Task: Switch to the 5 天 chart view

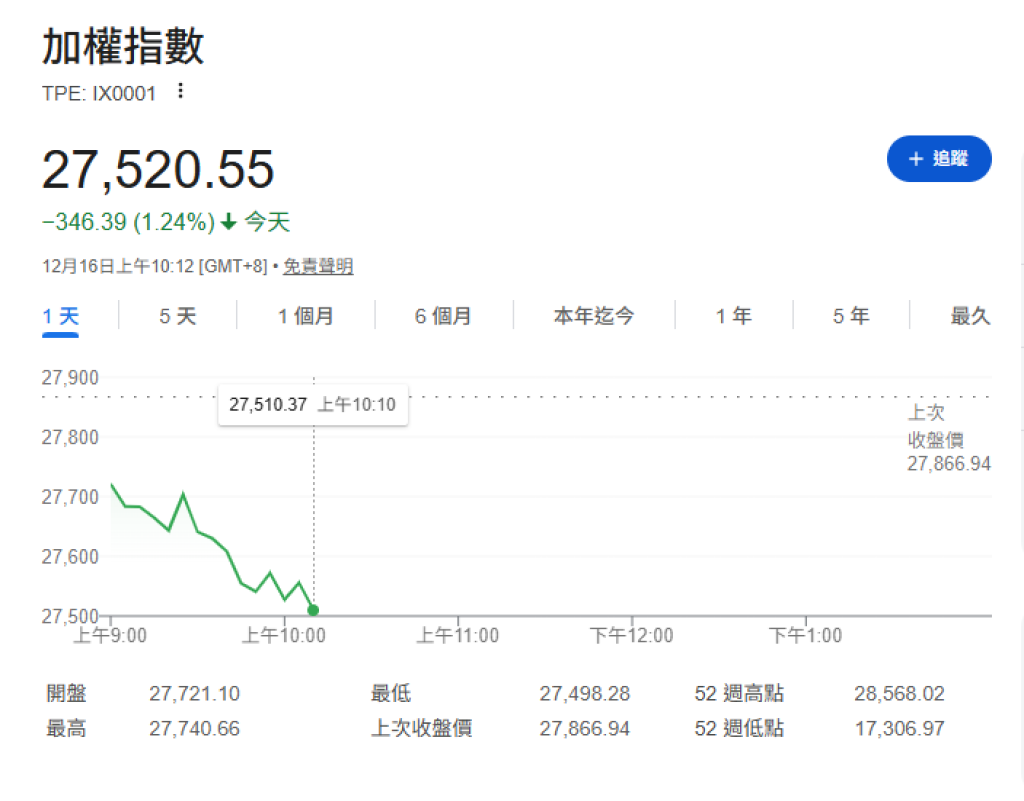Action: (176, 315)
